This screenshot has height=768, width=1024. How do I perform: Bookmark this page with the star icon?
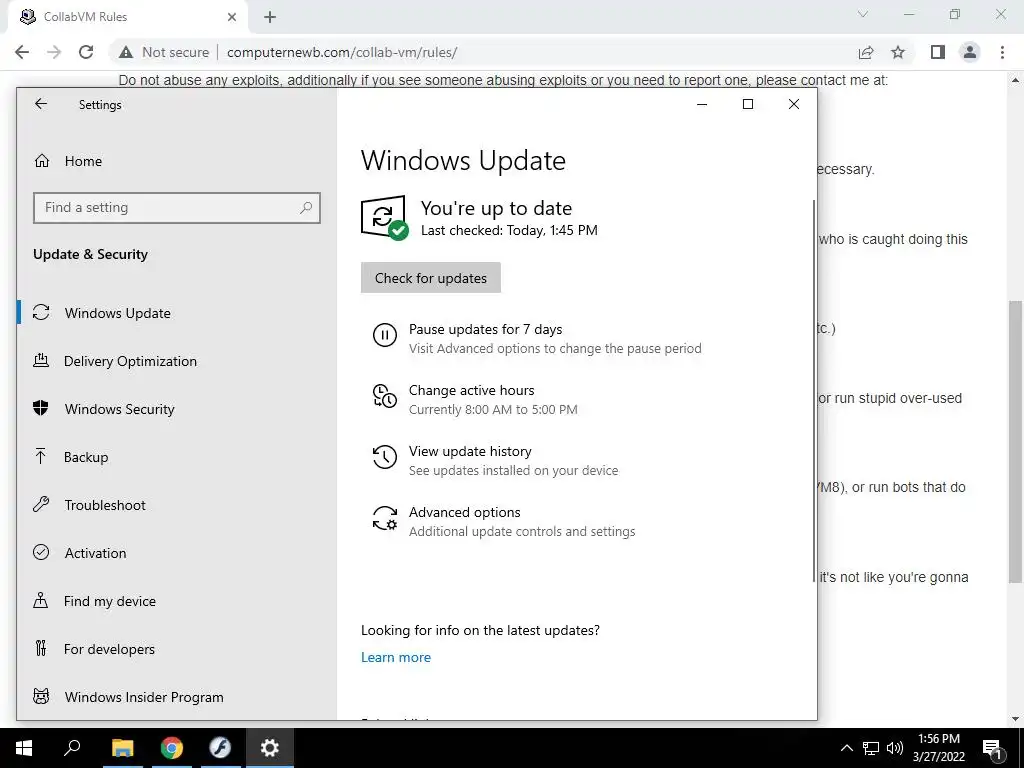point(898,52)
